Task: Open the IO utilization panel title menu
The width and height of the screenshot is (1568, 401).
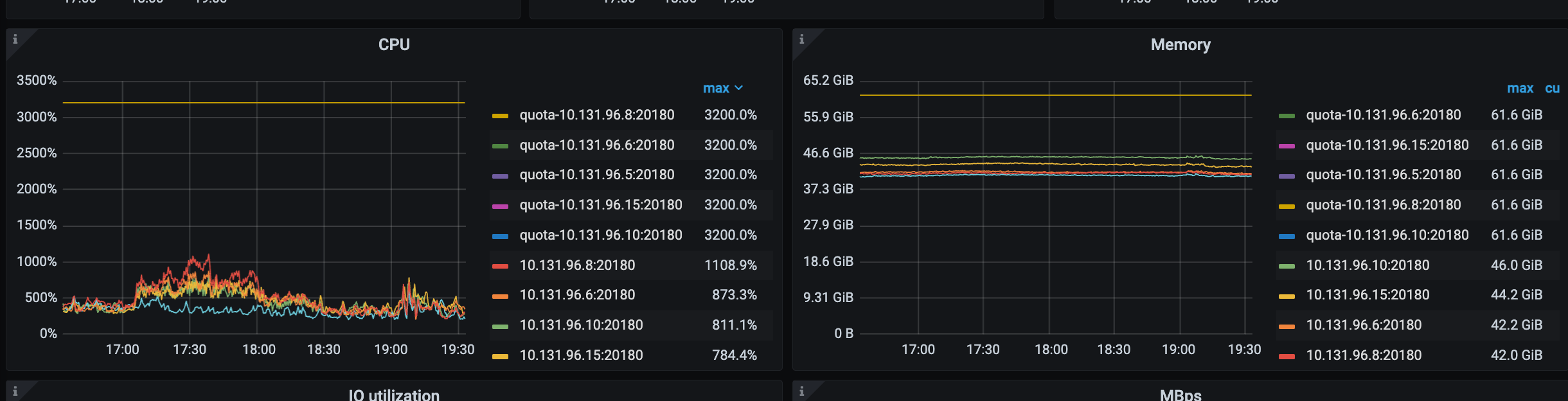Action: click(393, 395)
